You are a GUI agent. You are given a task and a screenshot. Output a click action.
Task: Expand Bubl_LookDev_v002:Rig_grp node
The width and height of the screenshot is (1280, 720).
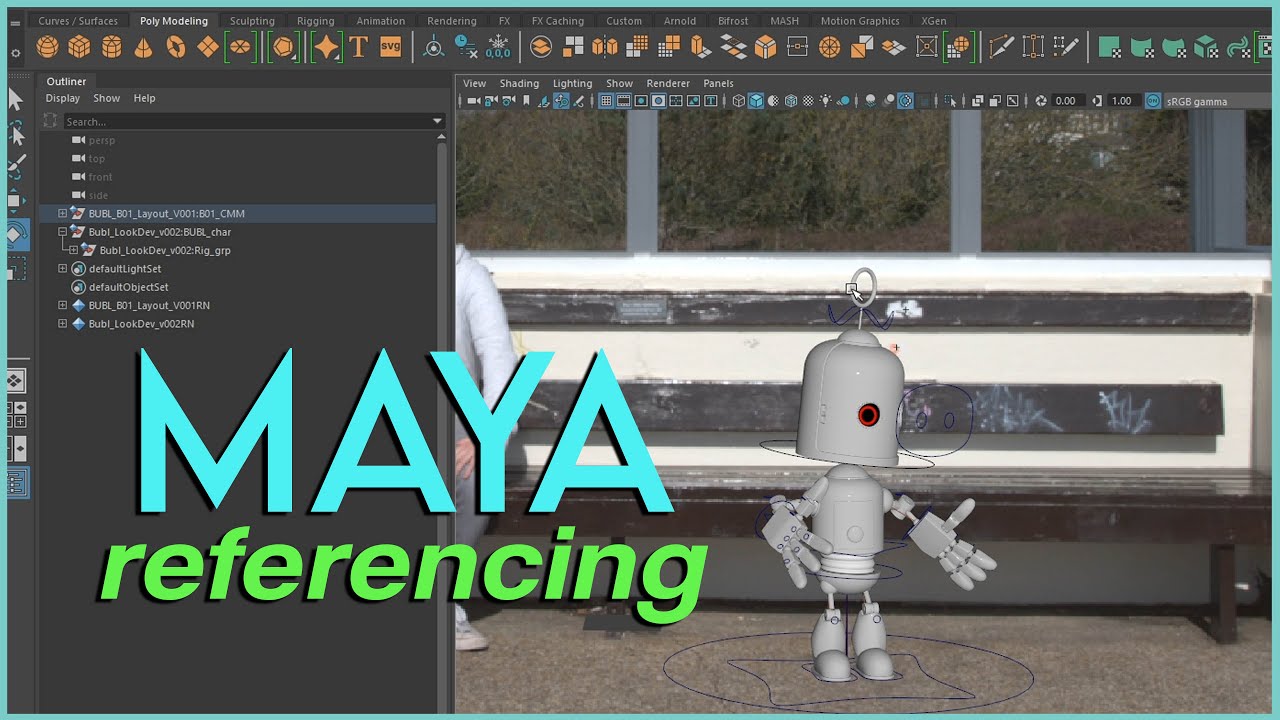coord(74,250)
